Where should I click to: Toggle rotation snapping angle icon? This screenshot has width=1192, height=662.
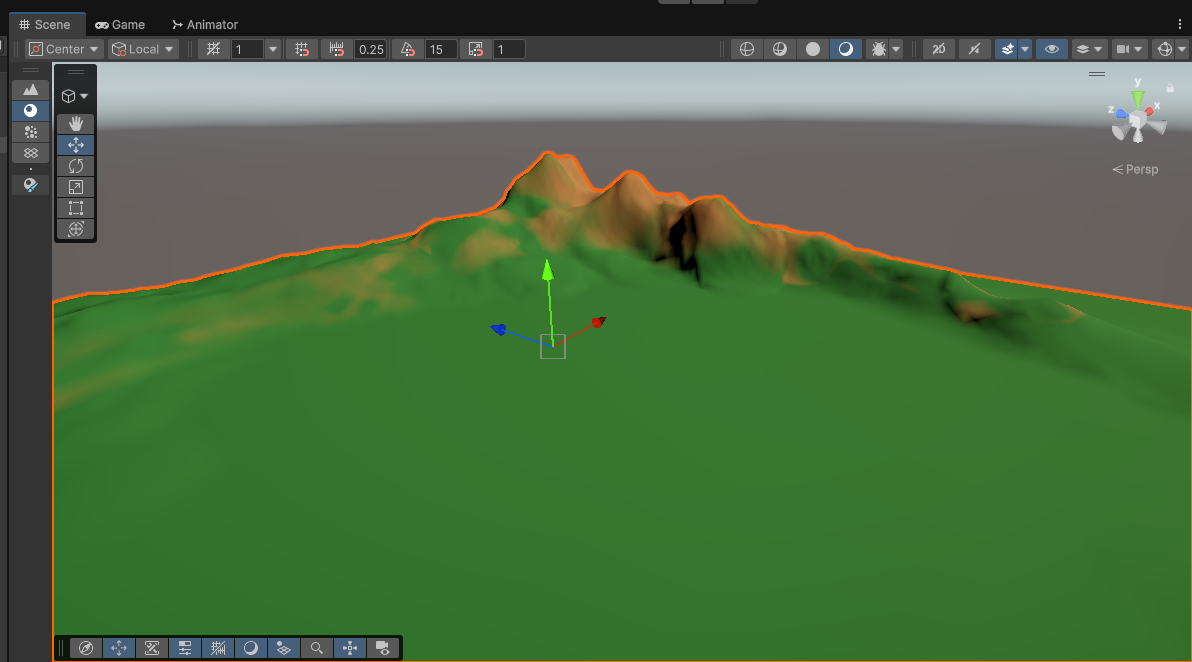(x=407, y=49)
